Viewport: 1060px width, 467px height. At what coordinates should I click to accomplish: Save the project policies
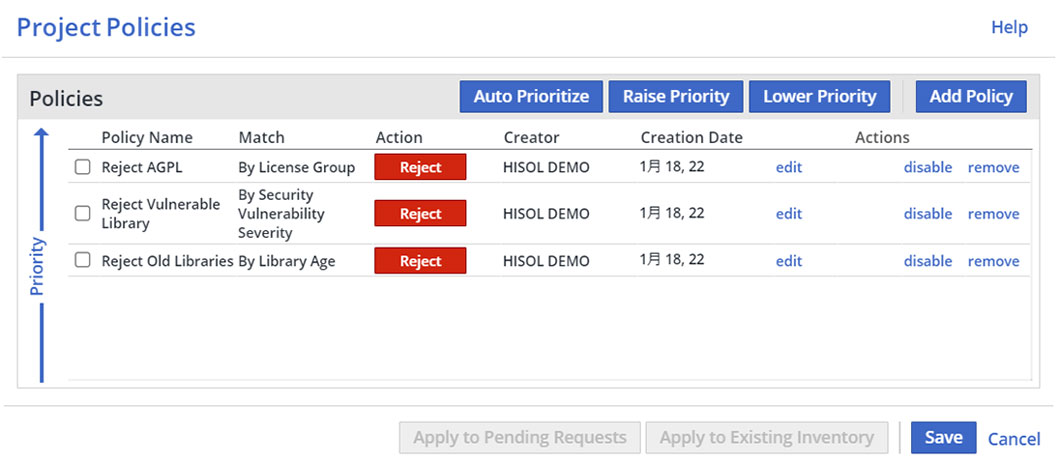[943, 437]
